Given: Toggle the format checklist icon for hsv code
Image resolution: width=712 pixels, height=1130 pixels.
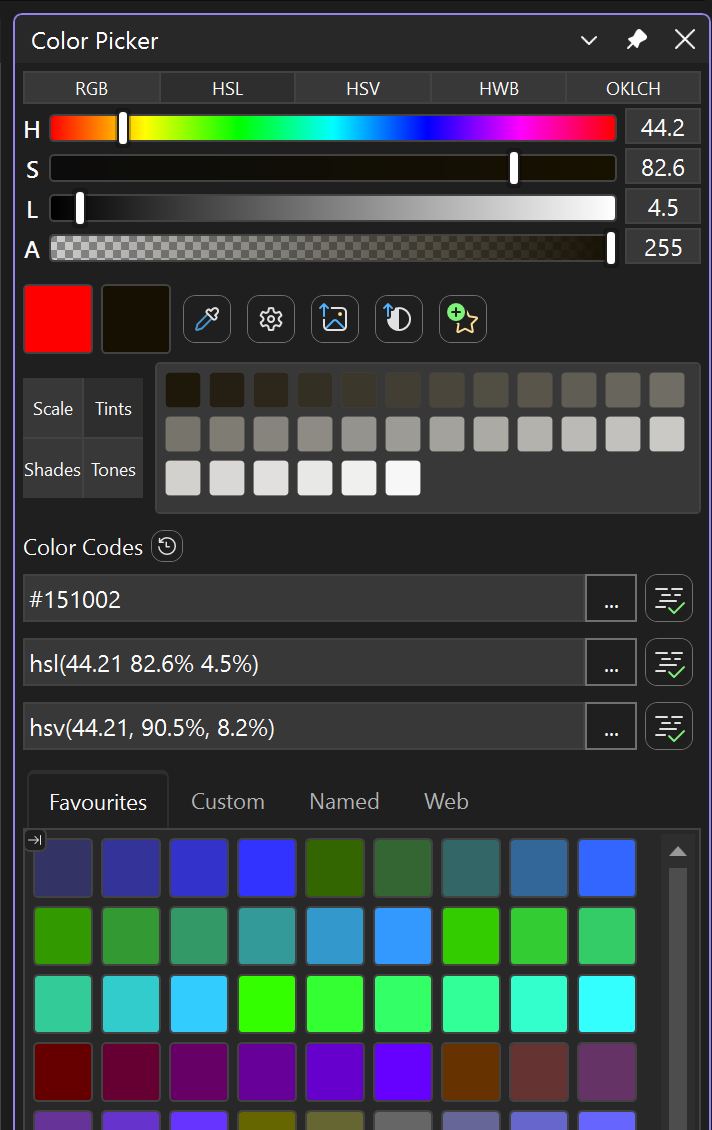Looking at the screenshot, I should click(x=669, y=726).
